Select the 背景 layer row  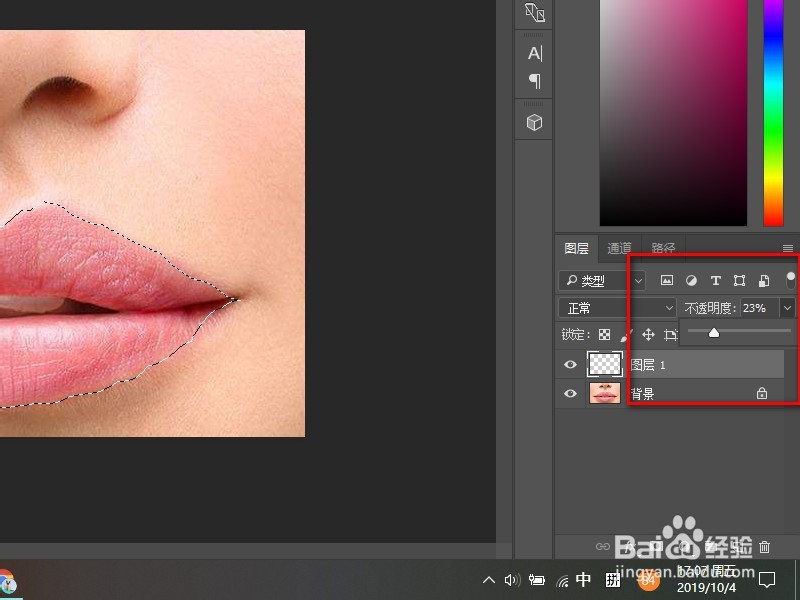[670, 393]
